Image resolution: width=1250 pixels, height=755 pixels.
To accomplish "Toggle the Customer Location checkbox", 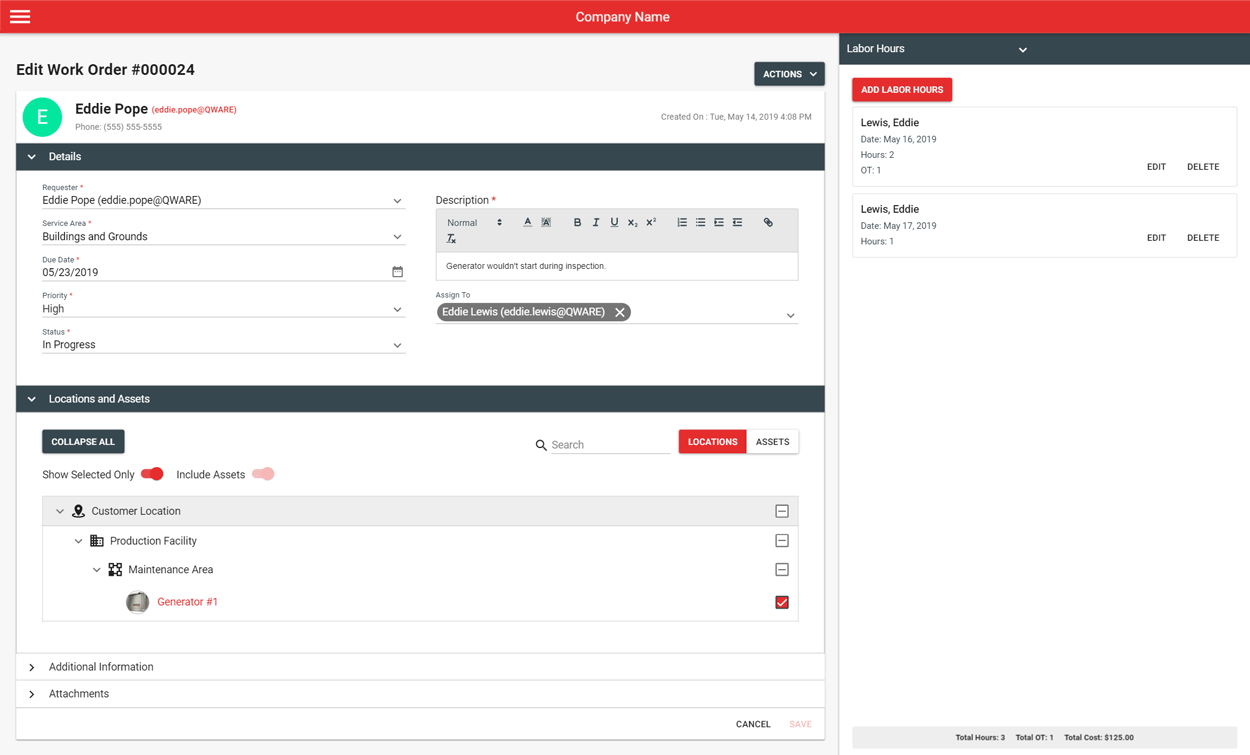I will coord(782,511).
